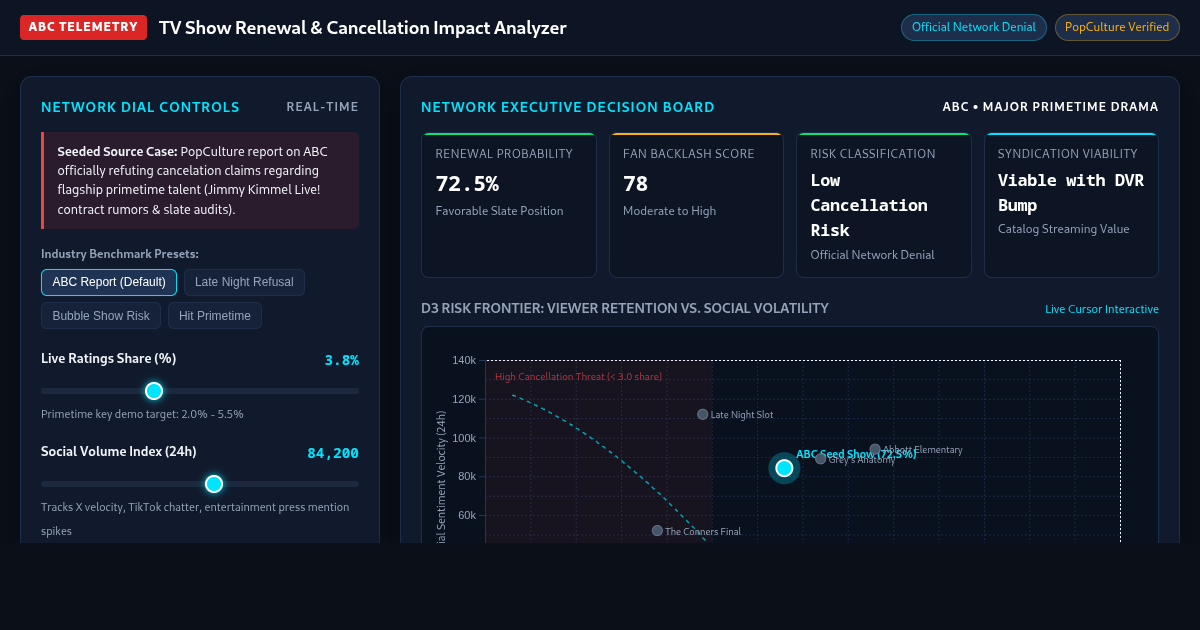
Task: Open the Syndication Viability card
Action: click(x=1071, y=205)
